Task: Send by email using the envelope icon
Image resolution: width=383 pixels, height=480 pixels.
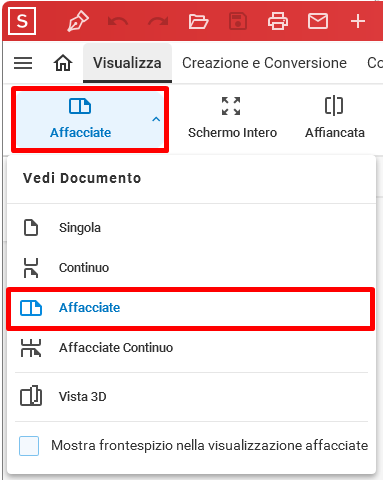Action: click(318, 21)
